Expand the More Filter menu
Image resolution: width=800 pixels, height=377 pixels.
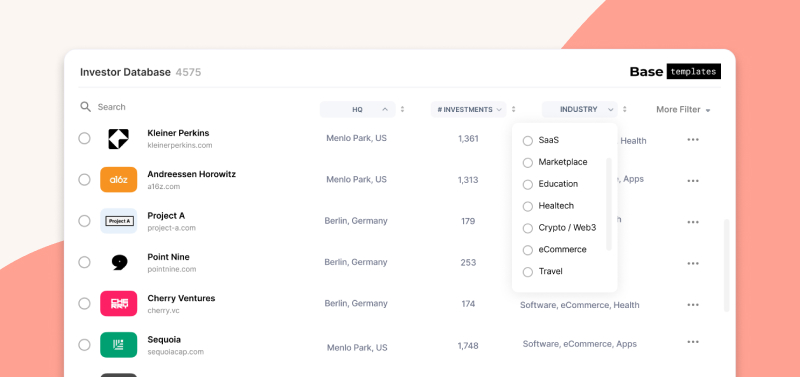point(683,110)
